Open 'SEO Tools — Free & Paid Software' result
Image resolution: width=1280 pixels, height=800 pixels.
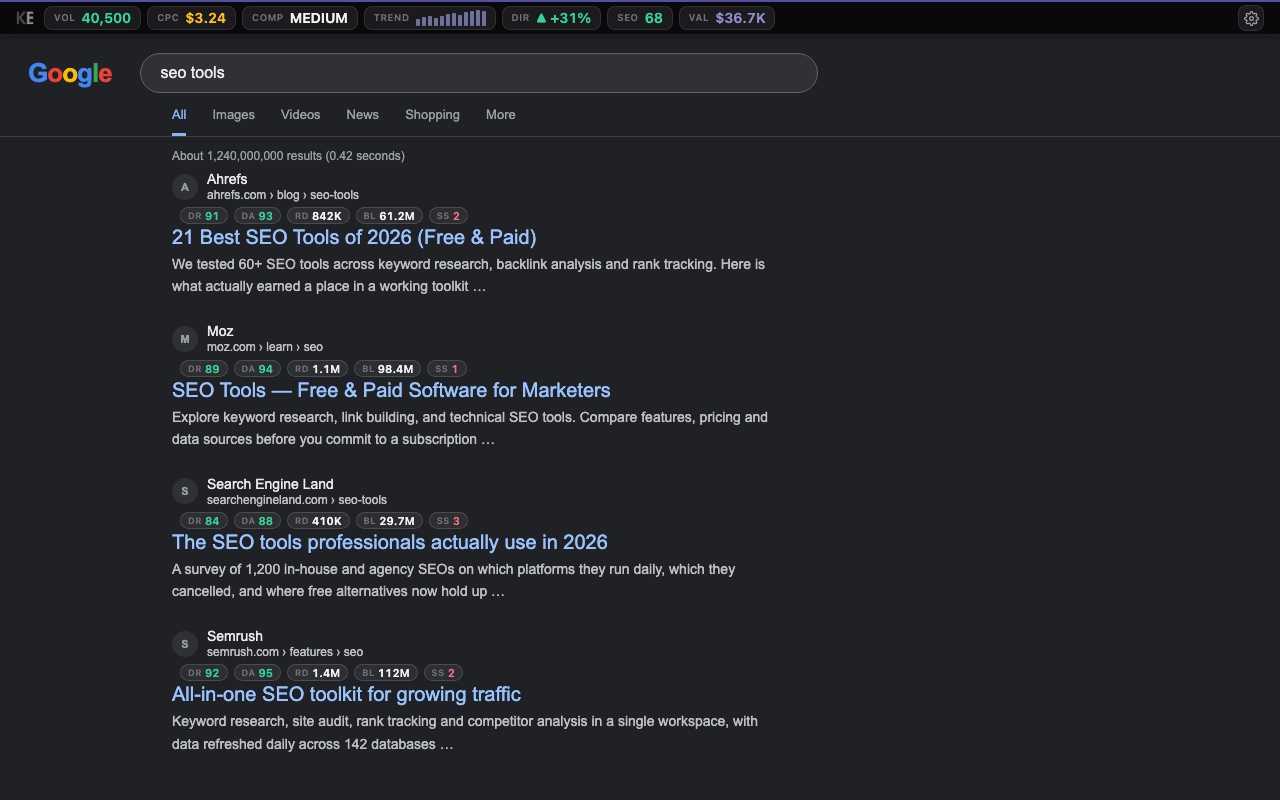(391, 390)
